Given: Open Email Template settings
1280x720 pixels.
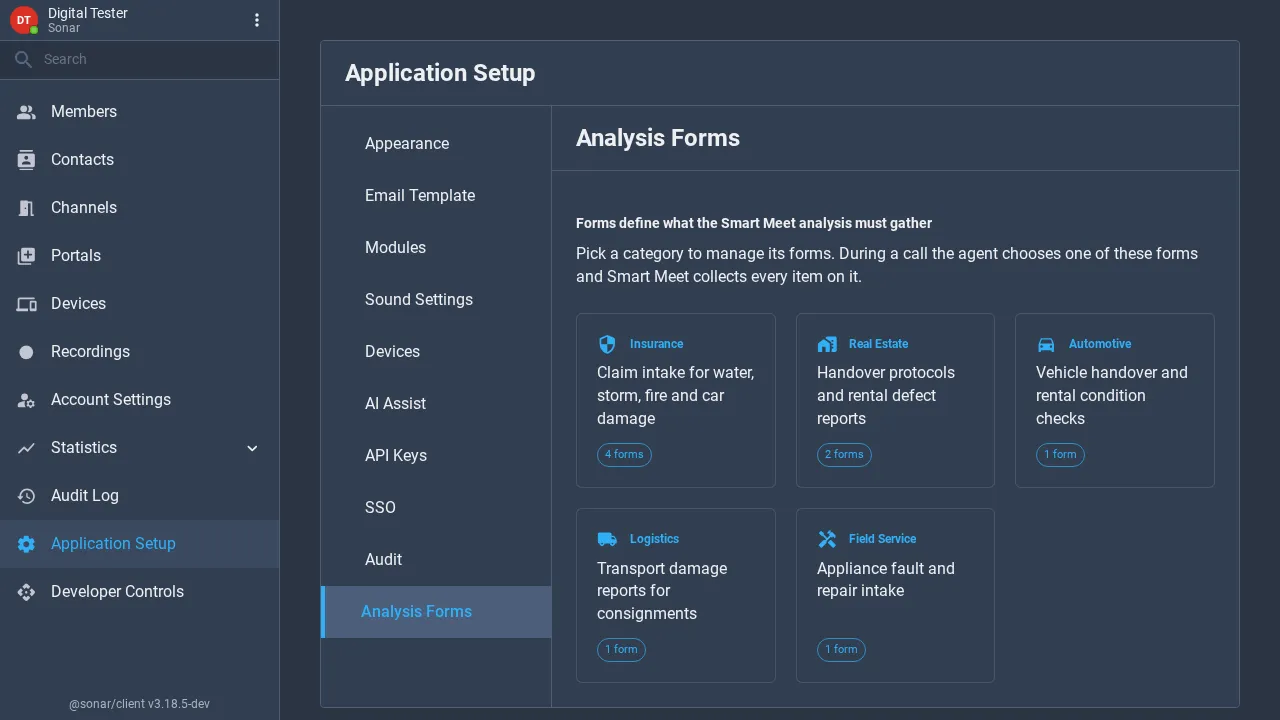Looking at the screenshot, I should [436, 196].
